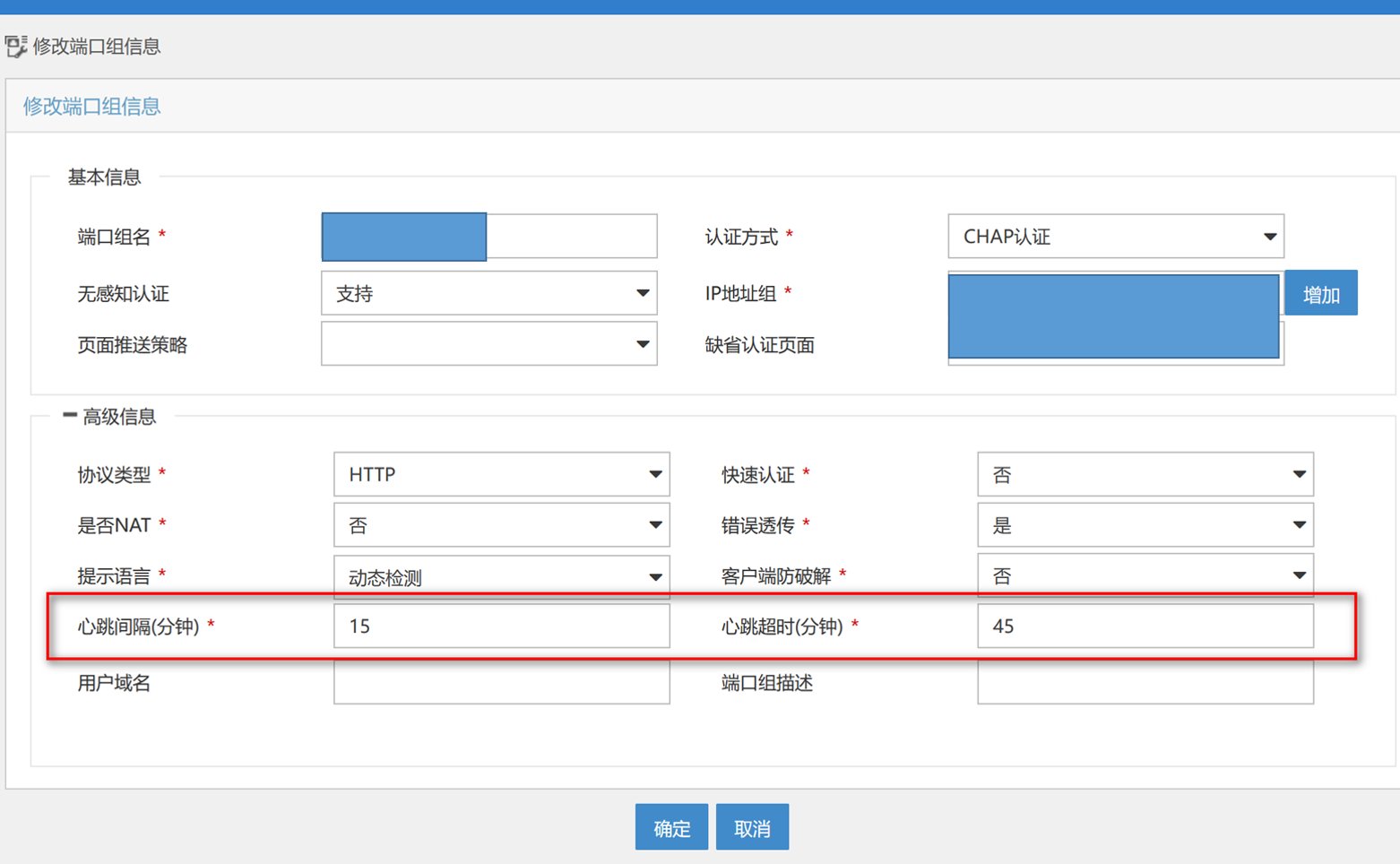Open the 快速认证 dropdown
Image resolution: width=1400 pixels, height=864 pixels.
[1145, 474]
